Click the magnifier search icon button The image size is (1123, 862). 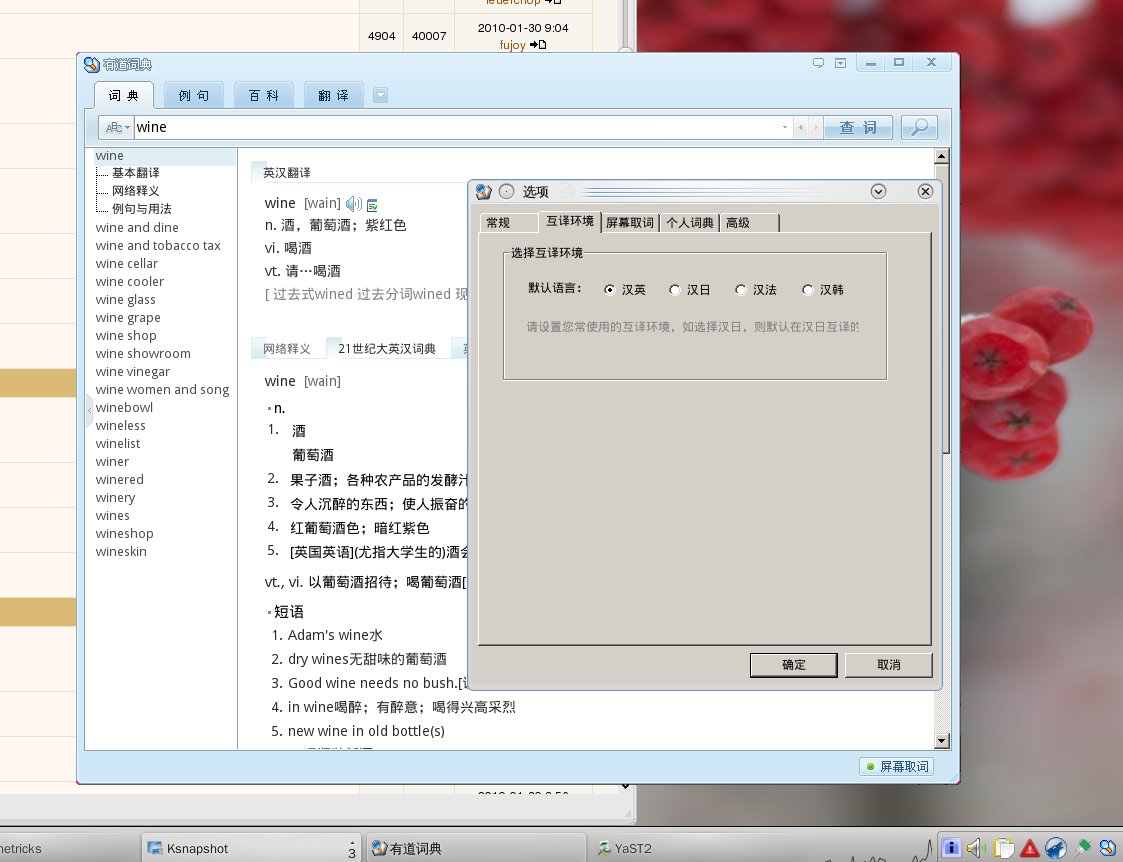click(919, 127)
